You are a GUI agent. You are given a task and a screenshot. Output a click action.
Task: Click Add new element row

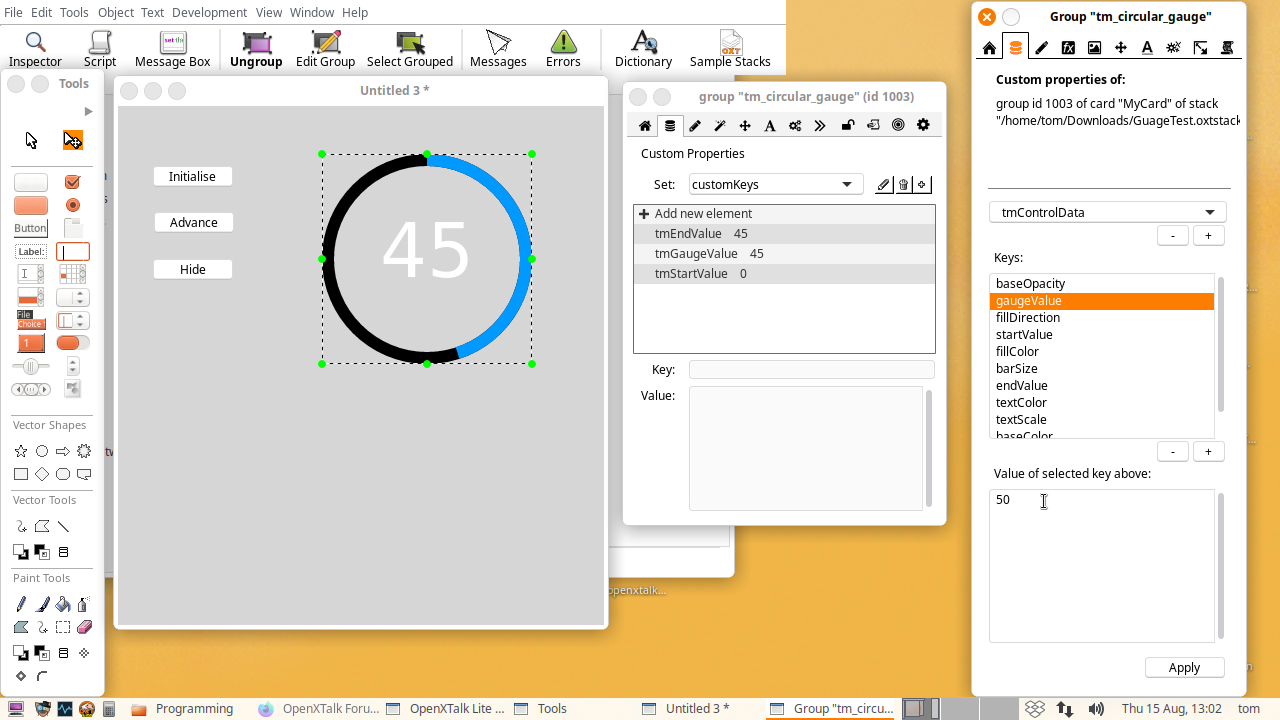coord(784,214)
